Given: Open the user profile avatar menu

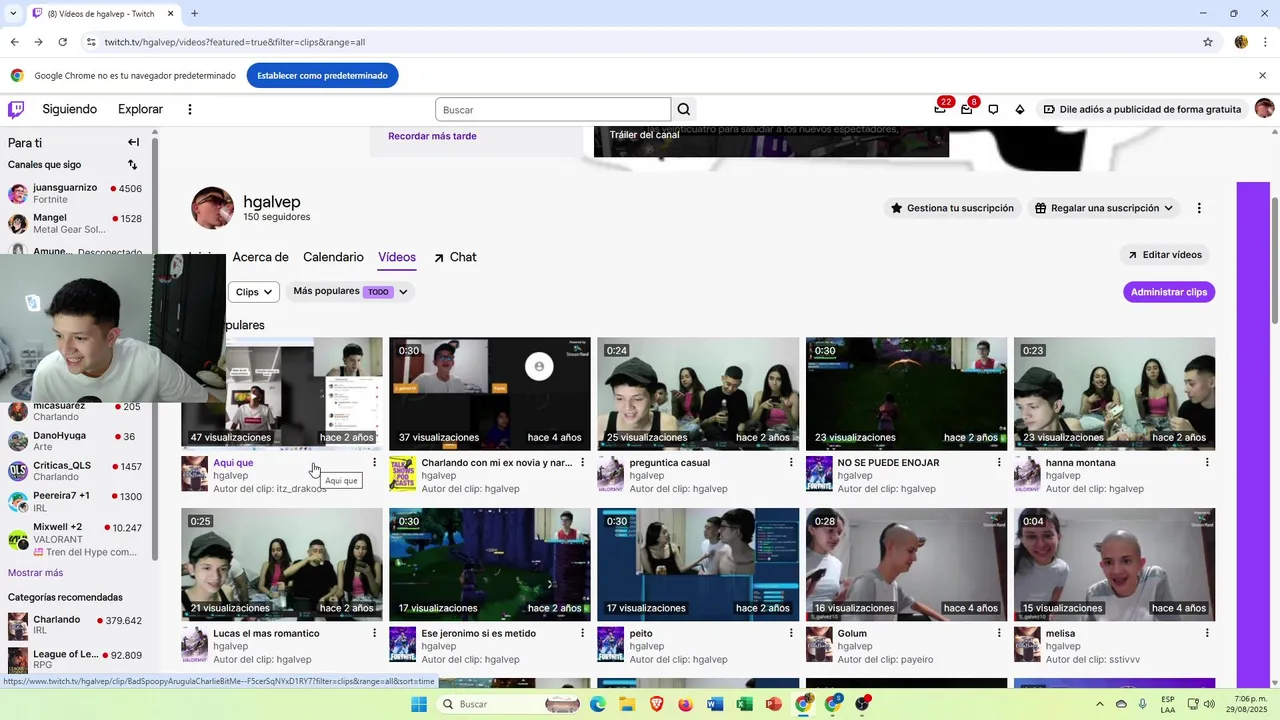Looking at the screenshot, I should 1264,109.
